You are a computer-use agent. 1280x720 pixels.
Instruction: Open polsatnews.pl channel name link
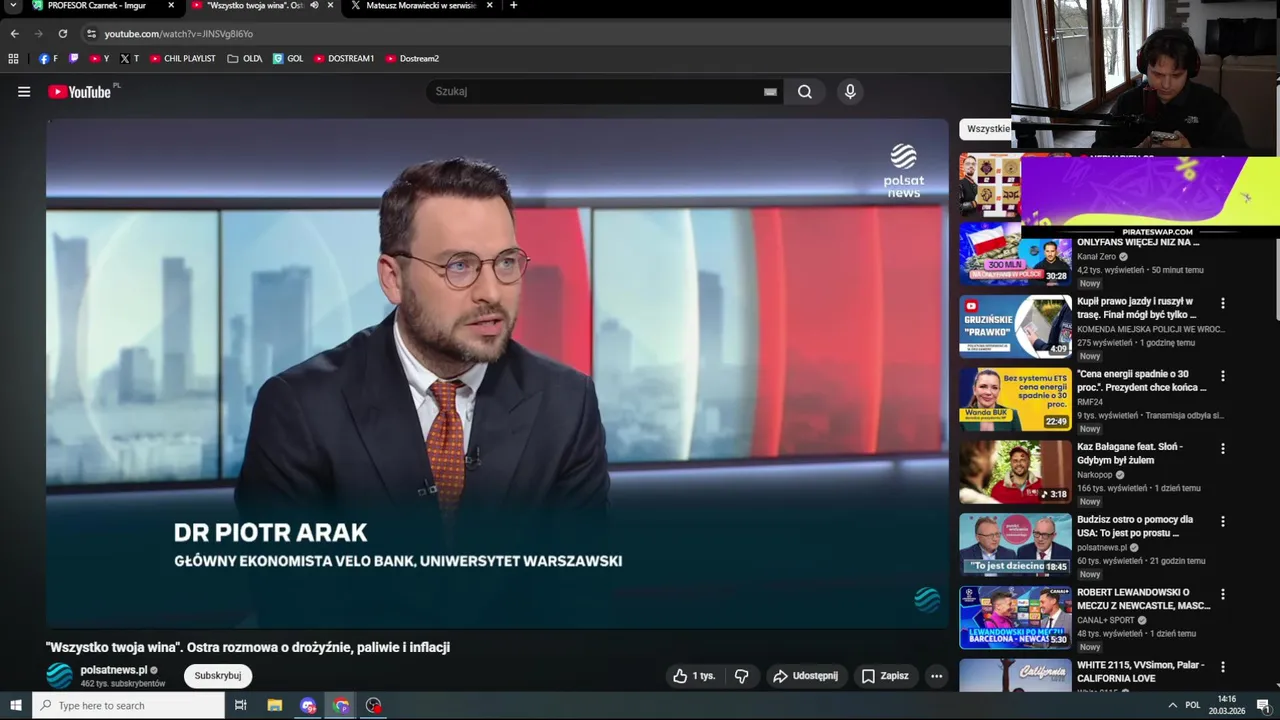[114, 670]
